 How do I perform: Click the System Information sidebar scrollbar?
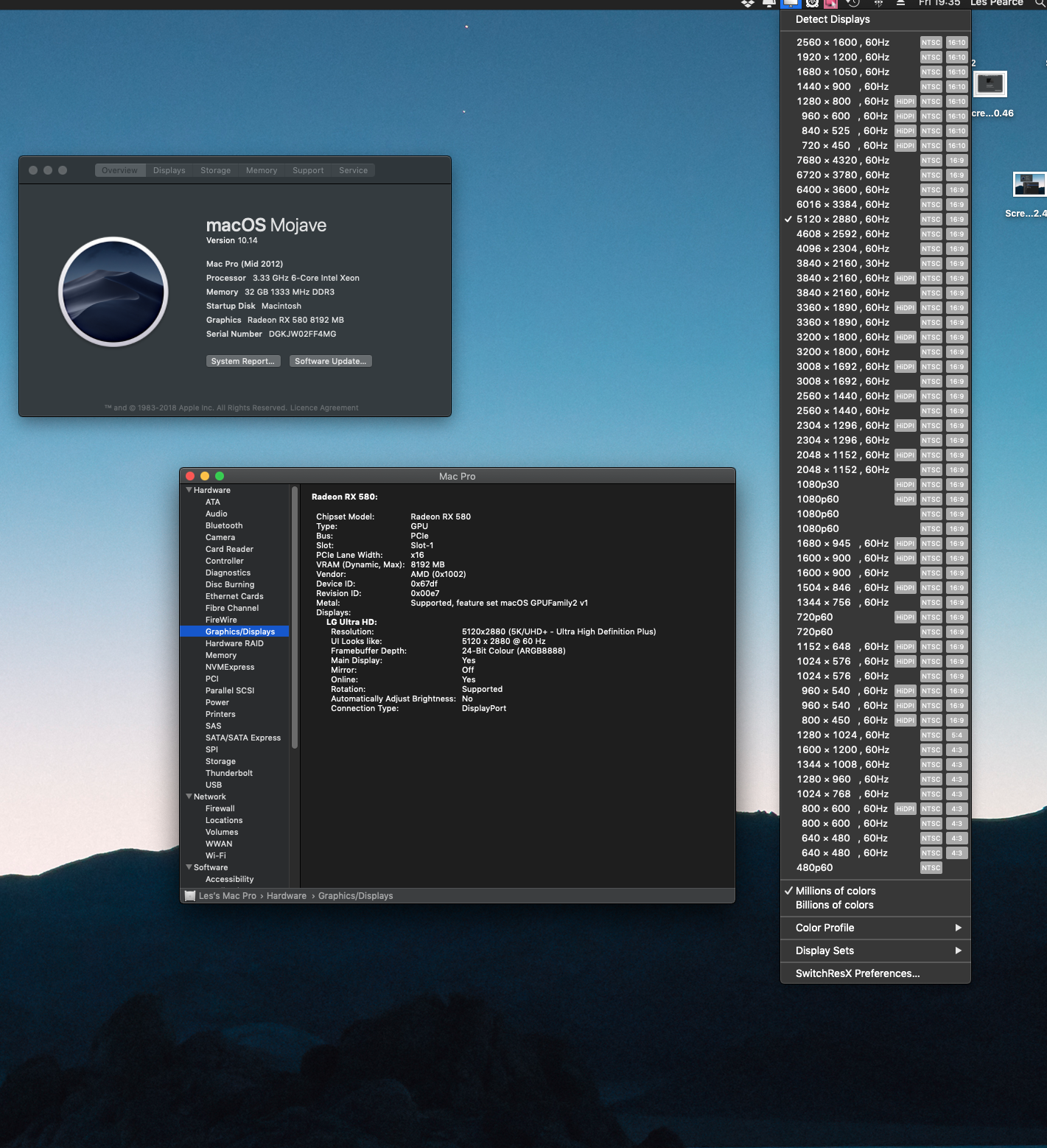coord(295,617)
